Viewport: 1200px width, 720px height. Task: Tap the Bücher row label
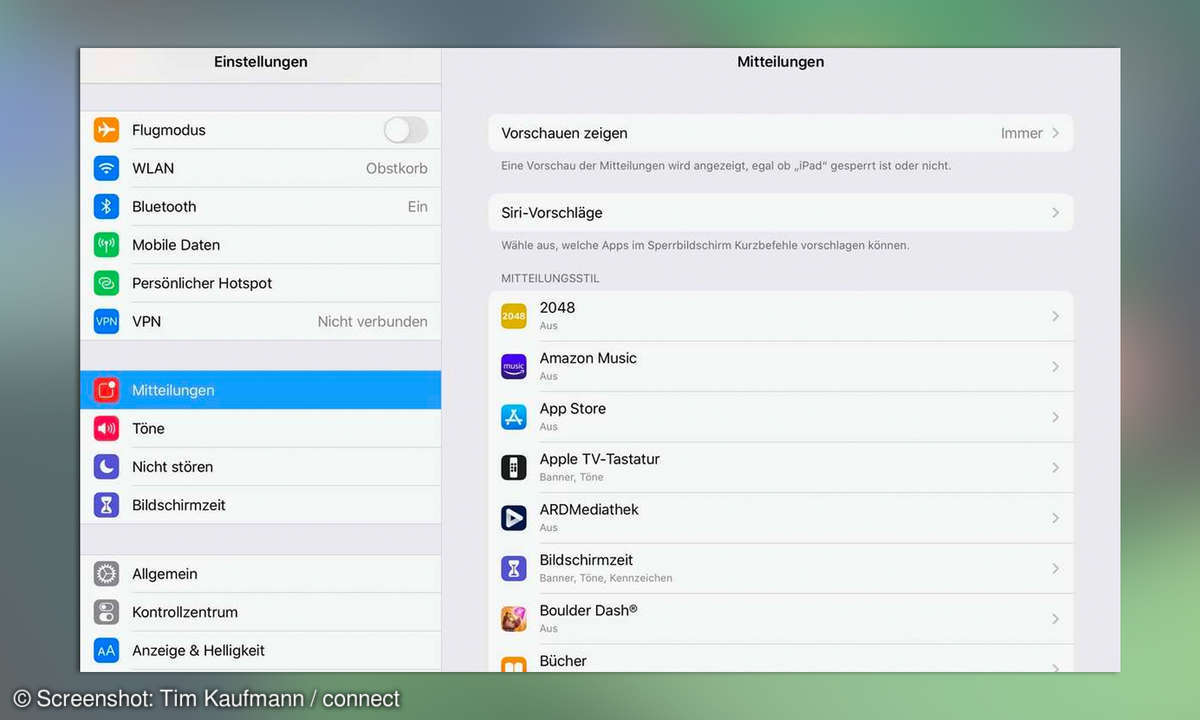click(x=563, y=661)
